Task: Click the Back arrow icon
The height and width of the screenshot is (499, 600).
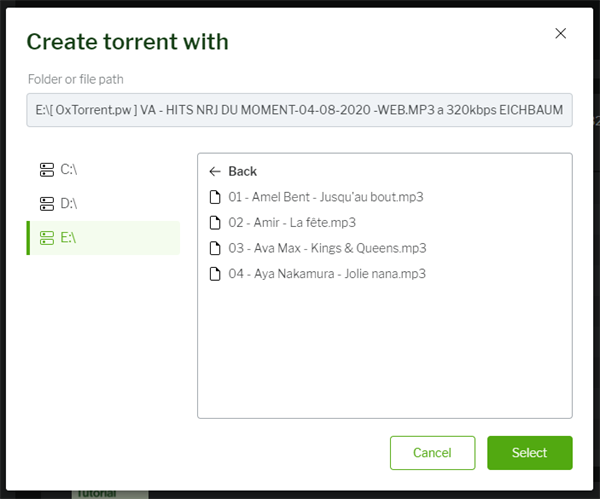Action: (214, 171)
